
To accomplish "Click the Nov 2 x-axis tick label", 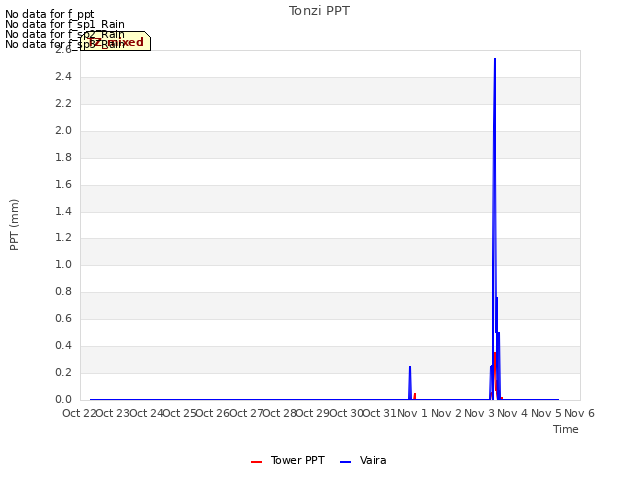I will point(446,413).
